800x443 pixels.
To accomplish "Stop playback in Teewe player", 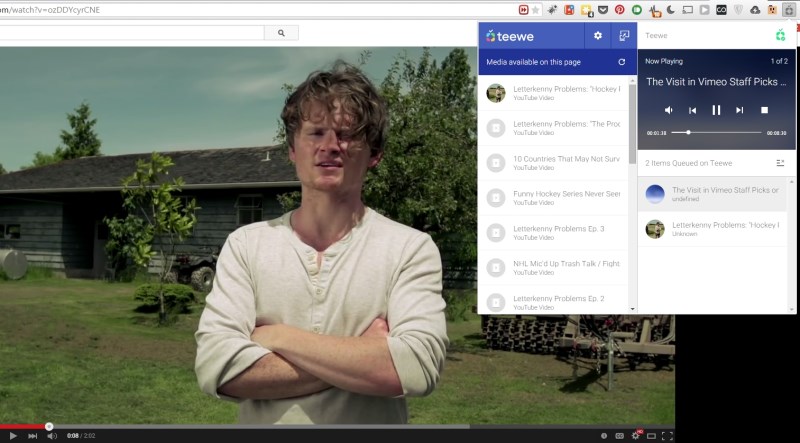I will pos(764,110).
